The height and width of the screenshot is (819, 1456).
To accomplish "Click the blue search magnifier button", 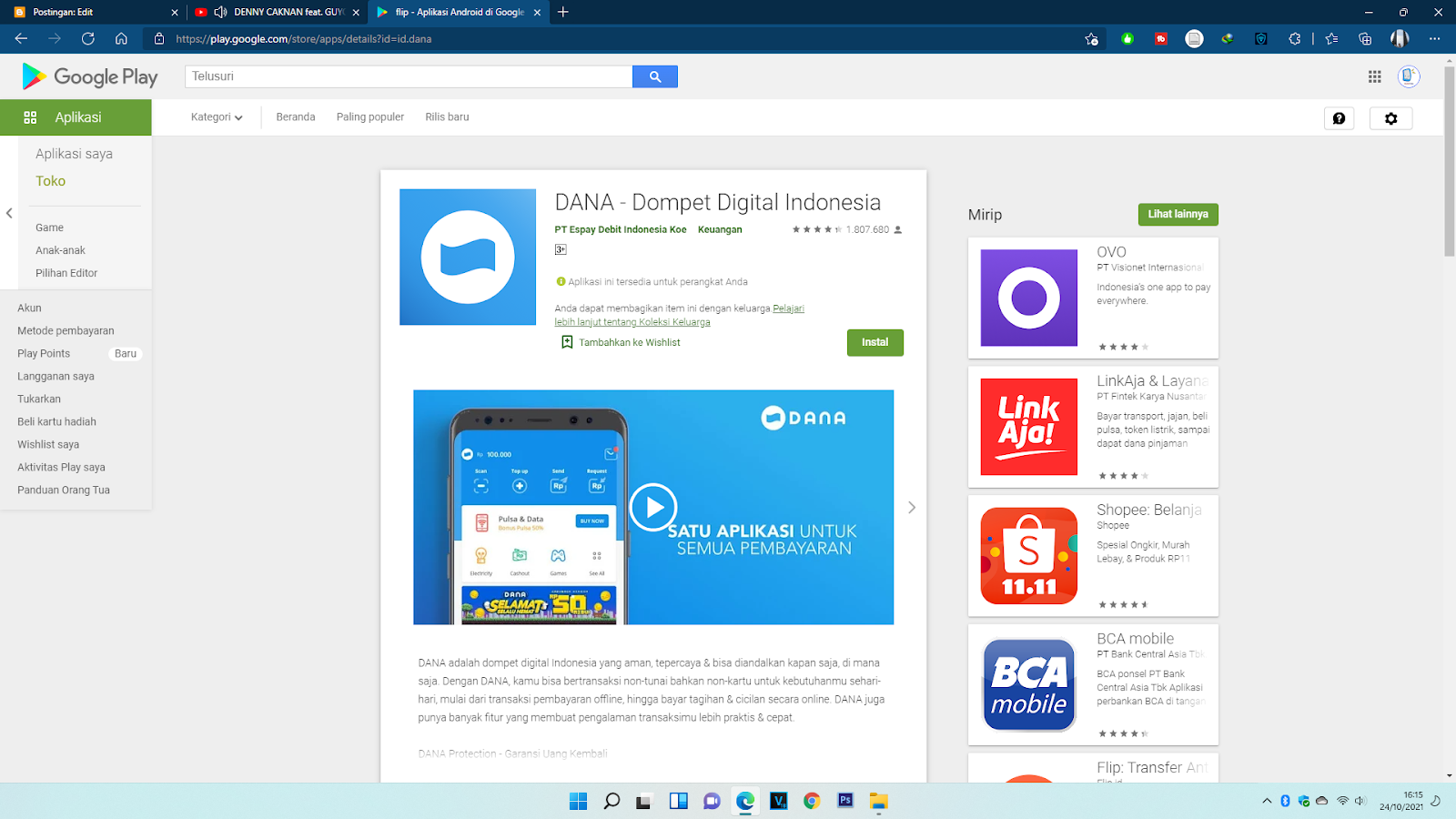I will click(655, 76).
